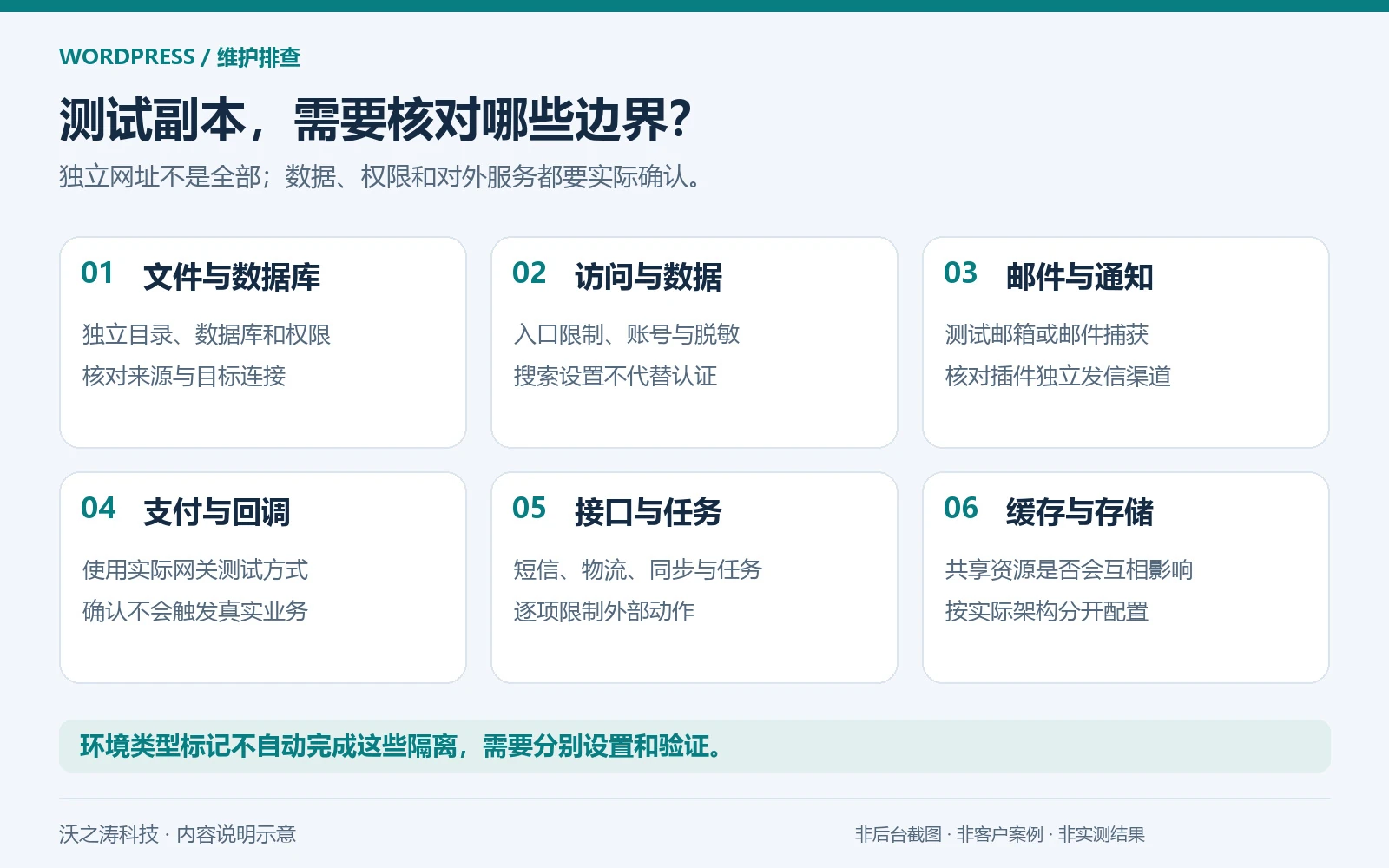Click the number "06" on the sixth card
This screenshot has height=868, width=1389.
pyautogui.click(x=960, y=509)
